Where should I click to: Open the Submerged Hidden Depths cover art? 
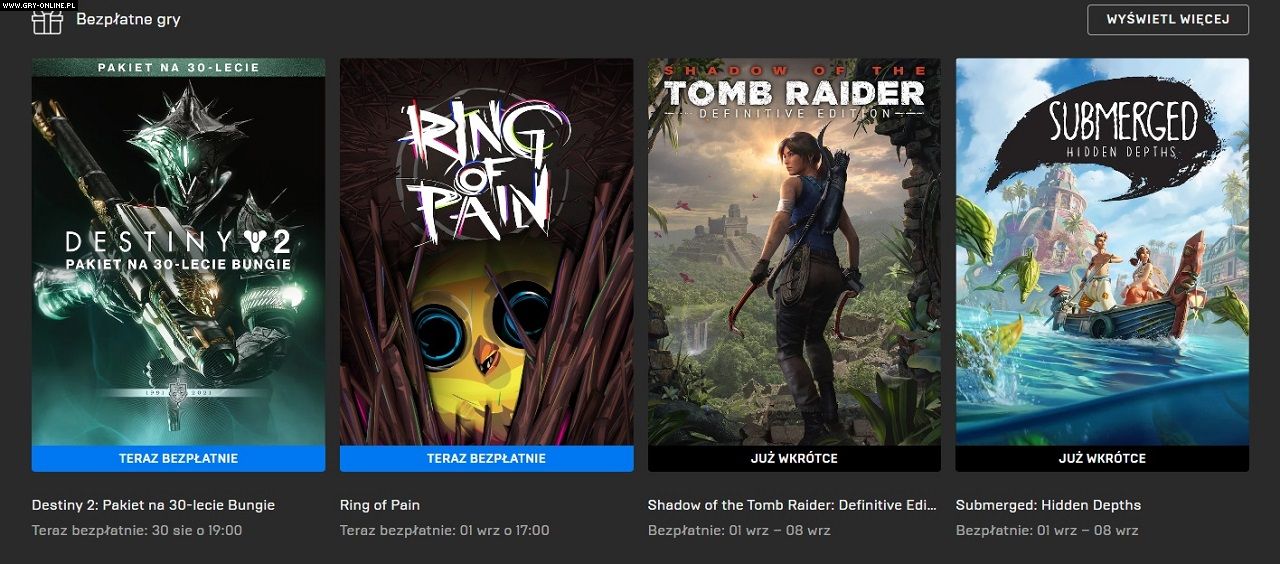(x=1102, y=251)
